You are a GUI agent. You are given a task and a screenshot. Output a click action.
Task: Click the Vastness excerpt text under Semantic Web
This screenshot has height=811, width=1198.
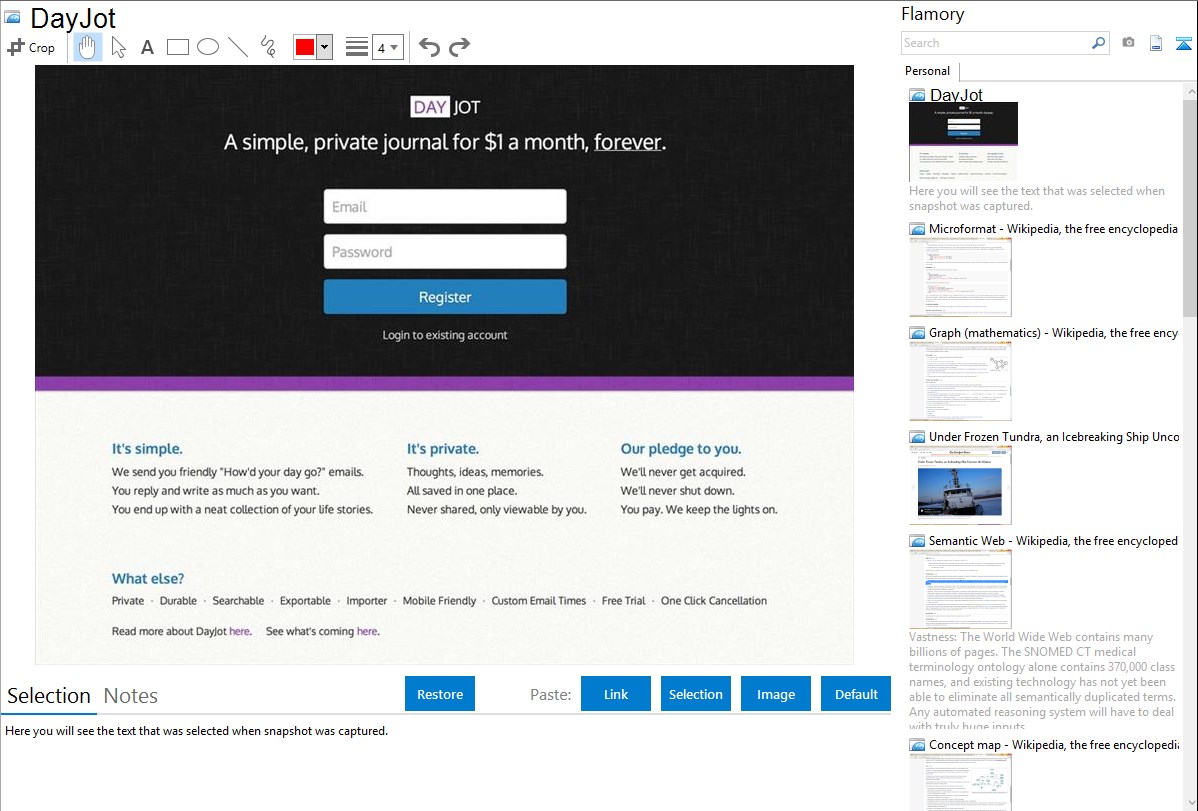point(1042,681)
